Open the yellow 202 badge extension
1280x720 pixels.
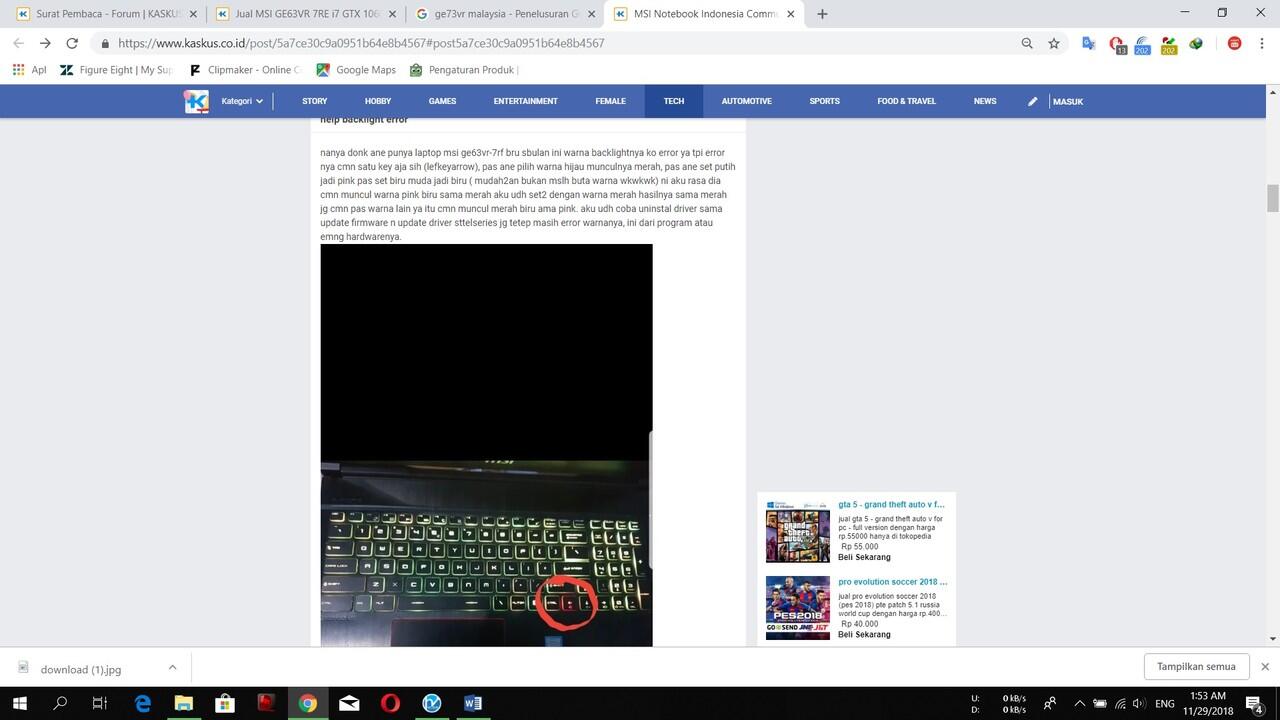[1168, 44]
